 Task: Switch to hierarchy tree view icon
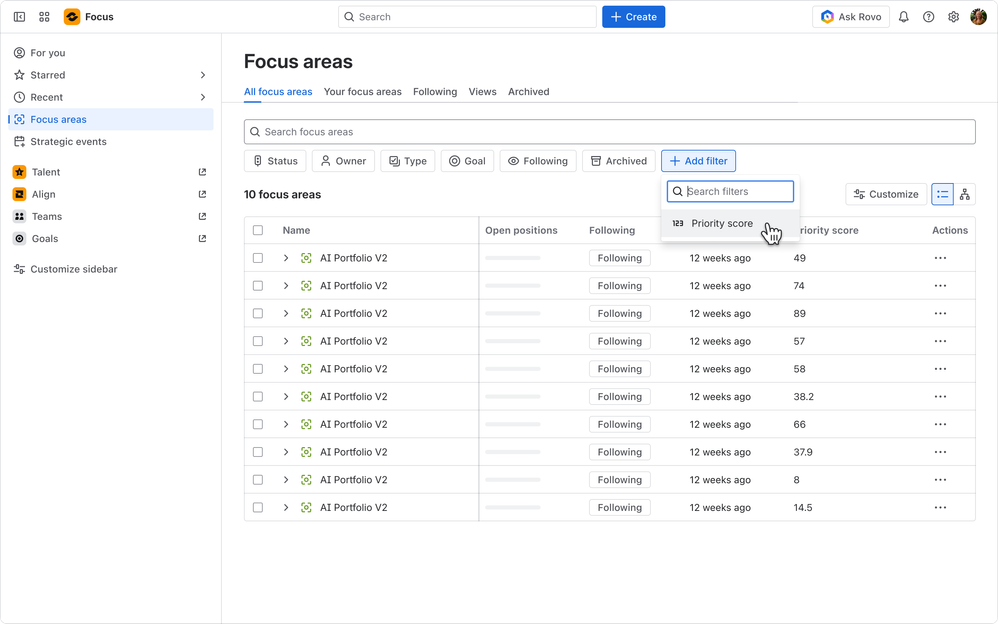click(965, 194)
